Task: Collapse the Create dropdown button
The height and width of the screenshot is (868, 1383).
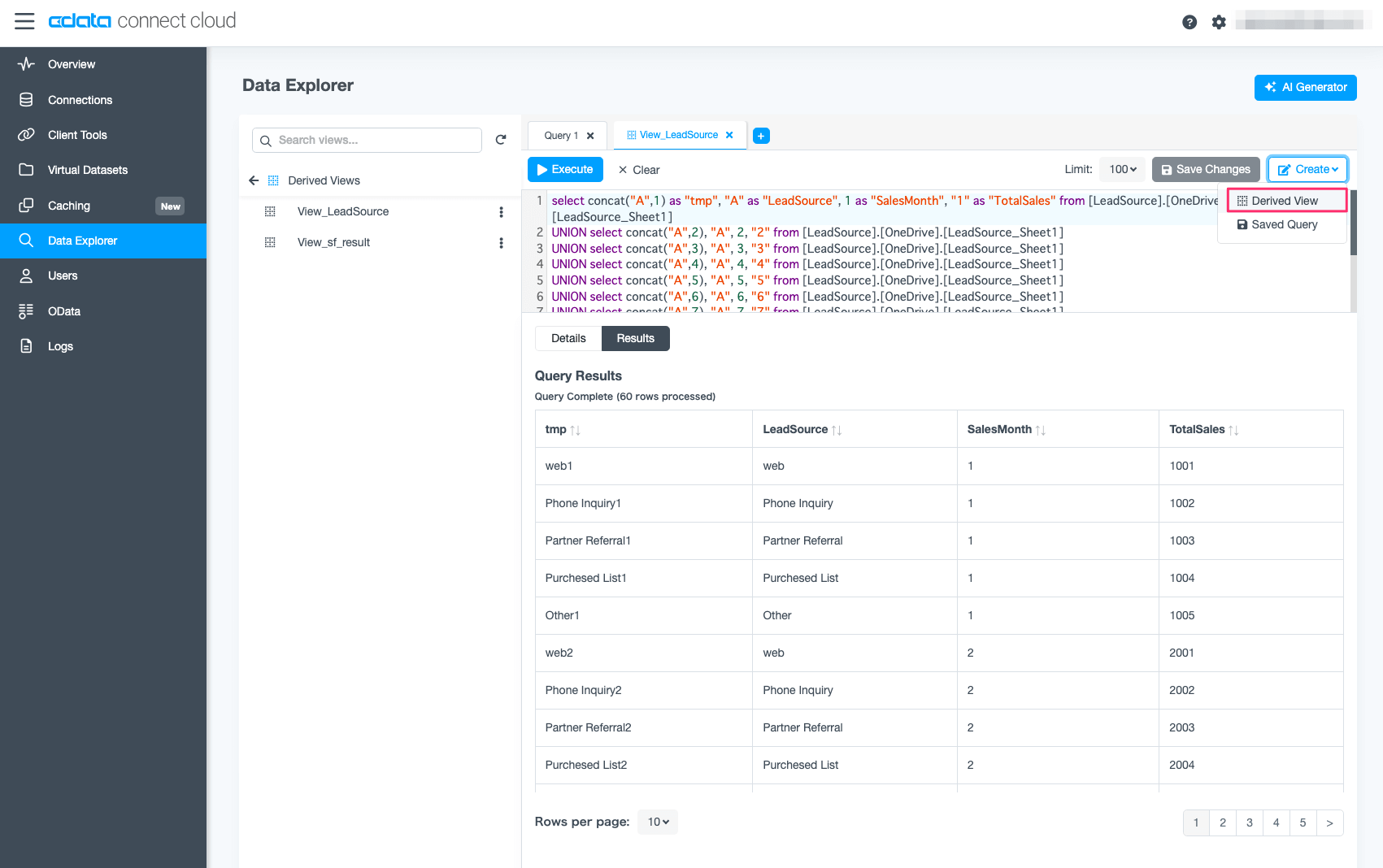Action: [x=1307, y=169]
